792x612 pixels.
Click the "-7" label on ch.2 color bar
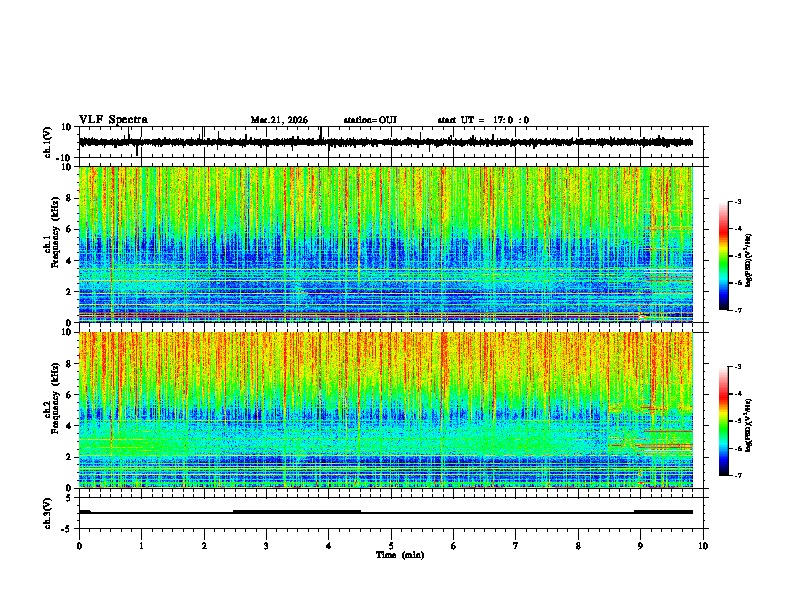(x=737, y=475)
